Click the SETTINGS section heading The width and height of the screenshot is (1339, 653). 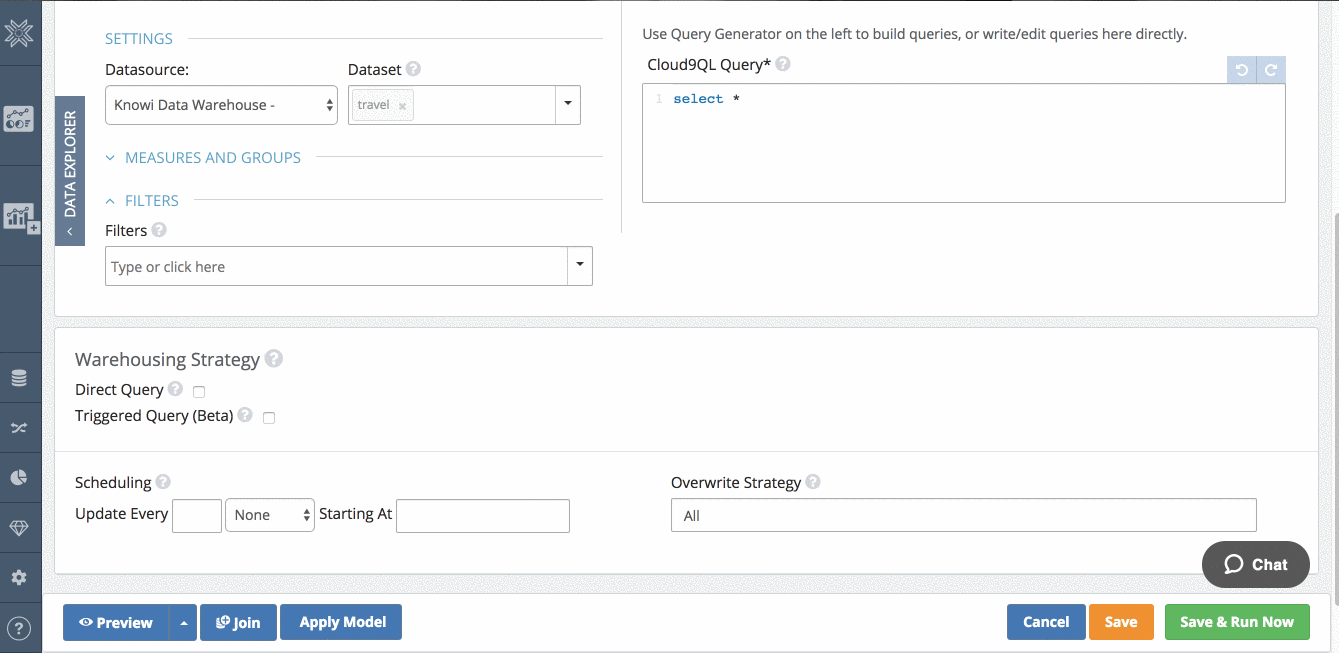tap(139, 39)
